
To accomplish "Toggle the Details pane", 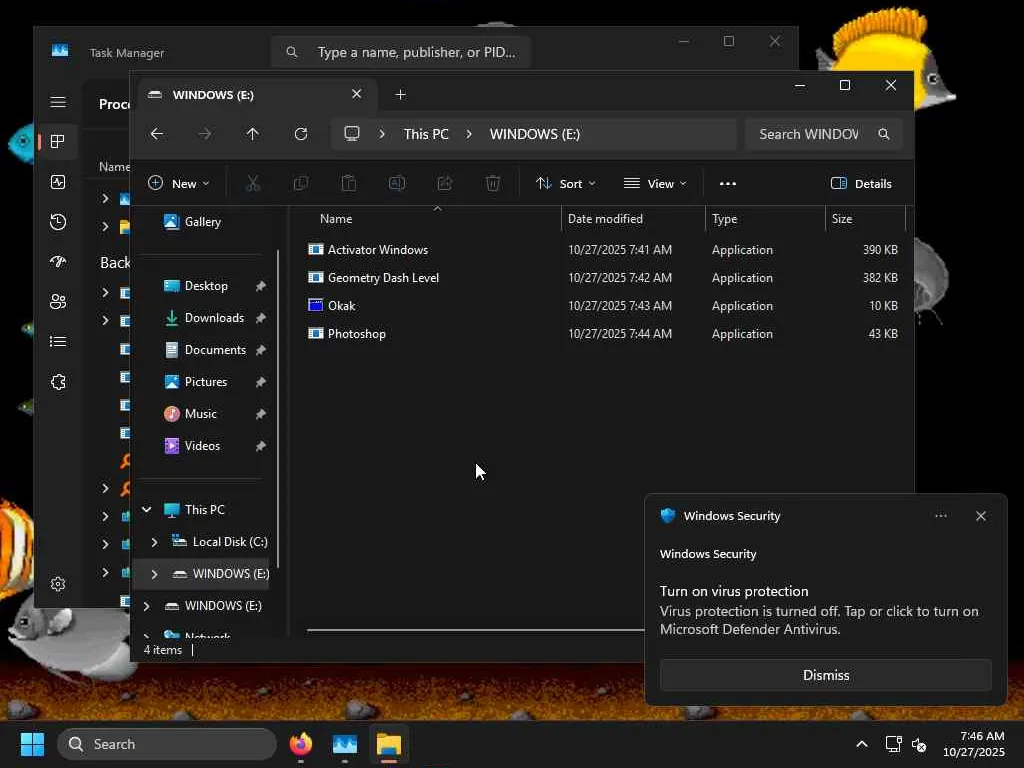I will pos(861,184).
